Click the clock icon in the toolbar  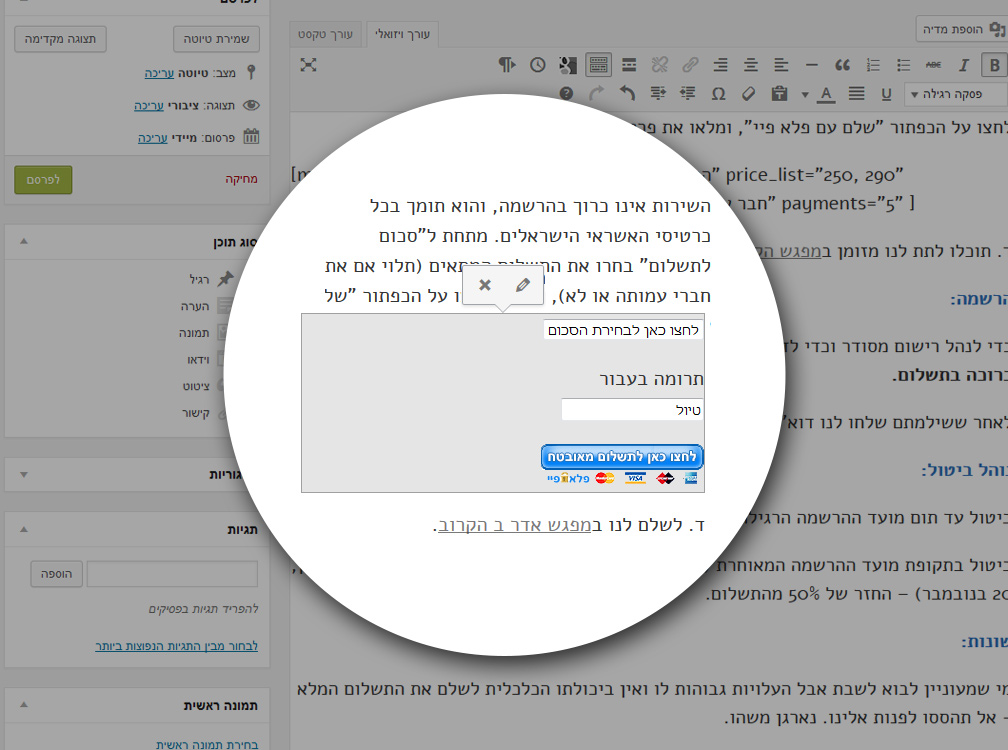pos(537,65)
